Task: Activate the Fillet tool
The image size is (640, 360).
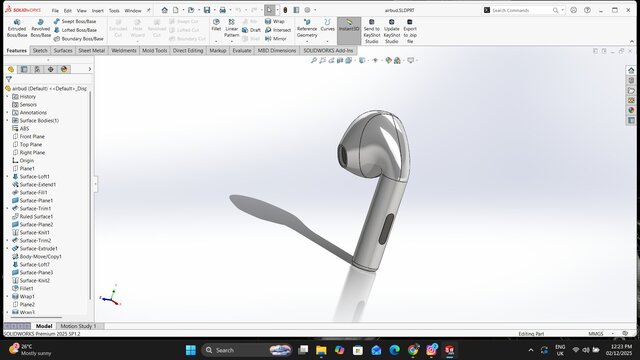Action: [x=216, y=25]
